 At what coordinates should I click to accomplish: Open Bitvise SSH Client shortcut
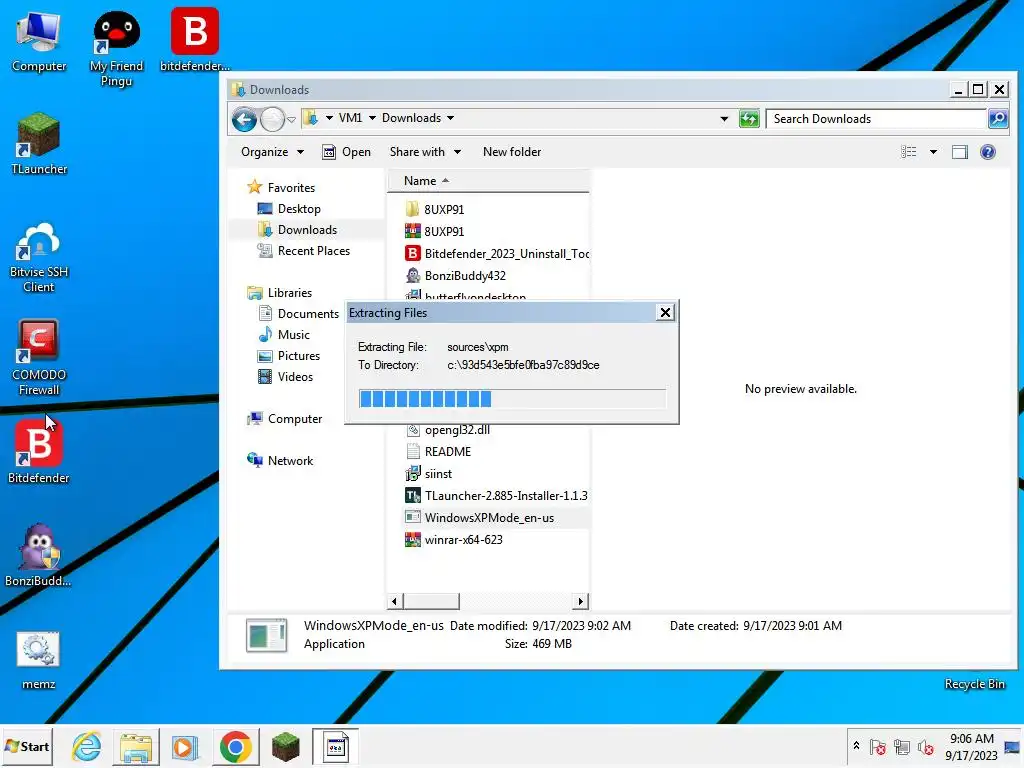[x=39, y=258]
